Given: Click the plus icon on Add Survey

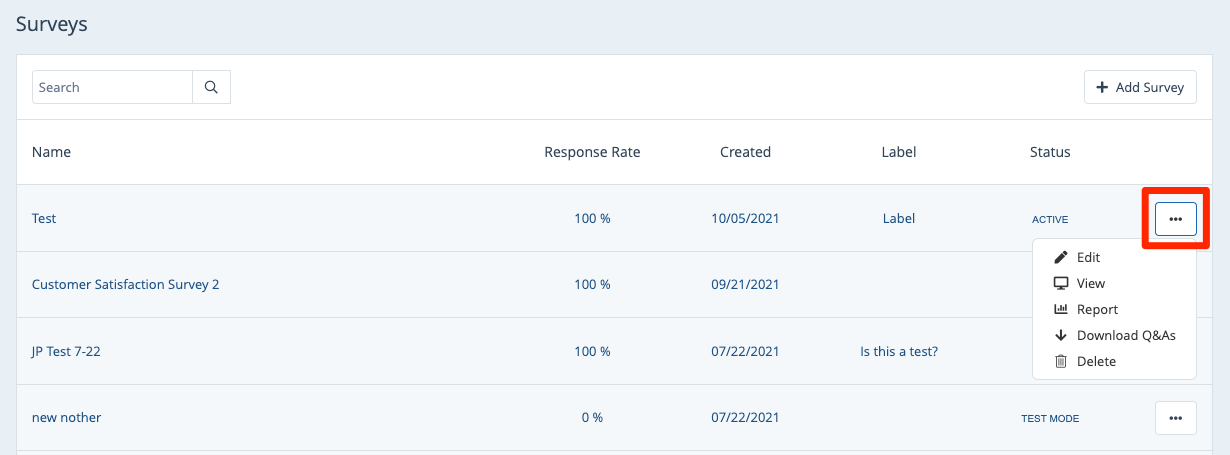Looking at the screenshot, I should (x=1102, y=87).
